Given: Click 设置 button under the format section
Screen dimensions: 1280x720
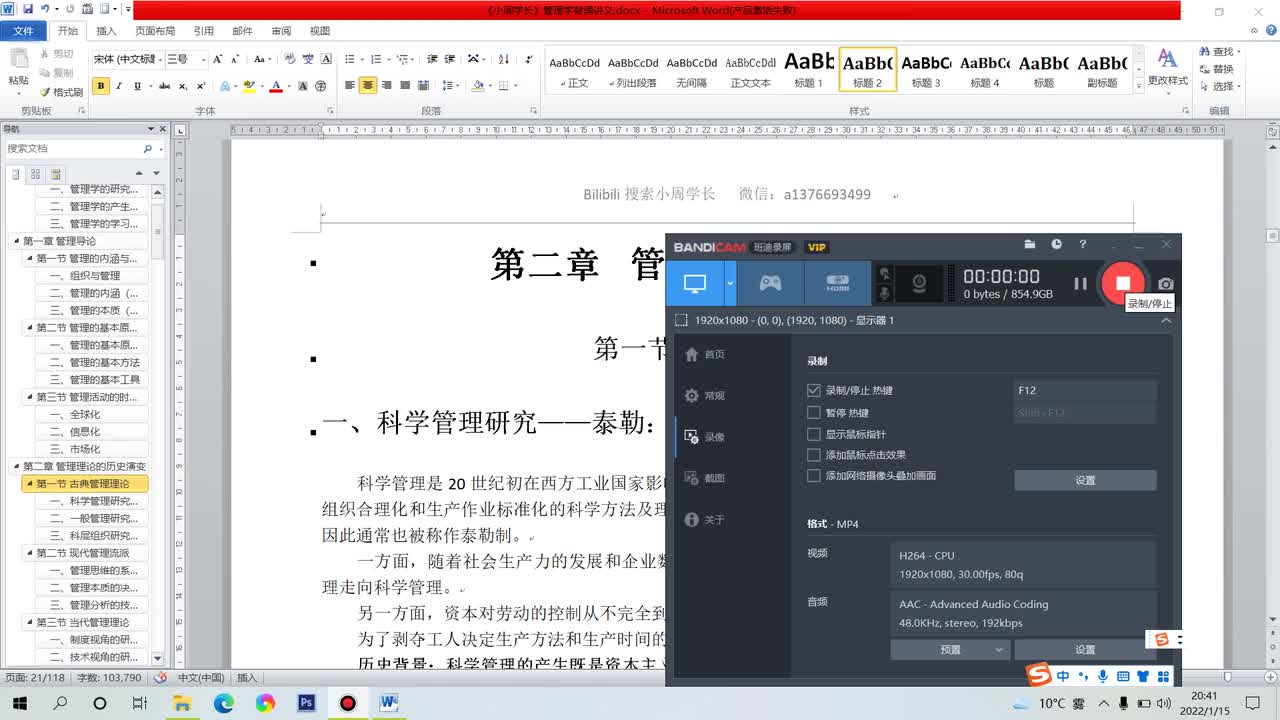Looking at the screenshot, I should pos(1085,650).
